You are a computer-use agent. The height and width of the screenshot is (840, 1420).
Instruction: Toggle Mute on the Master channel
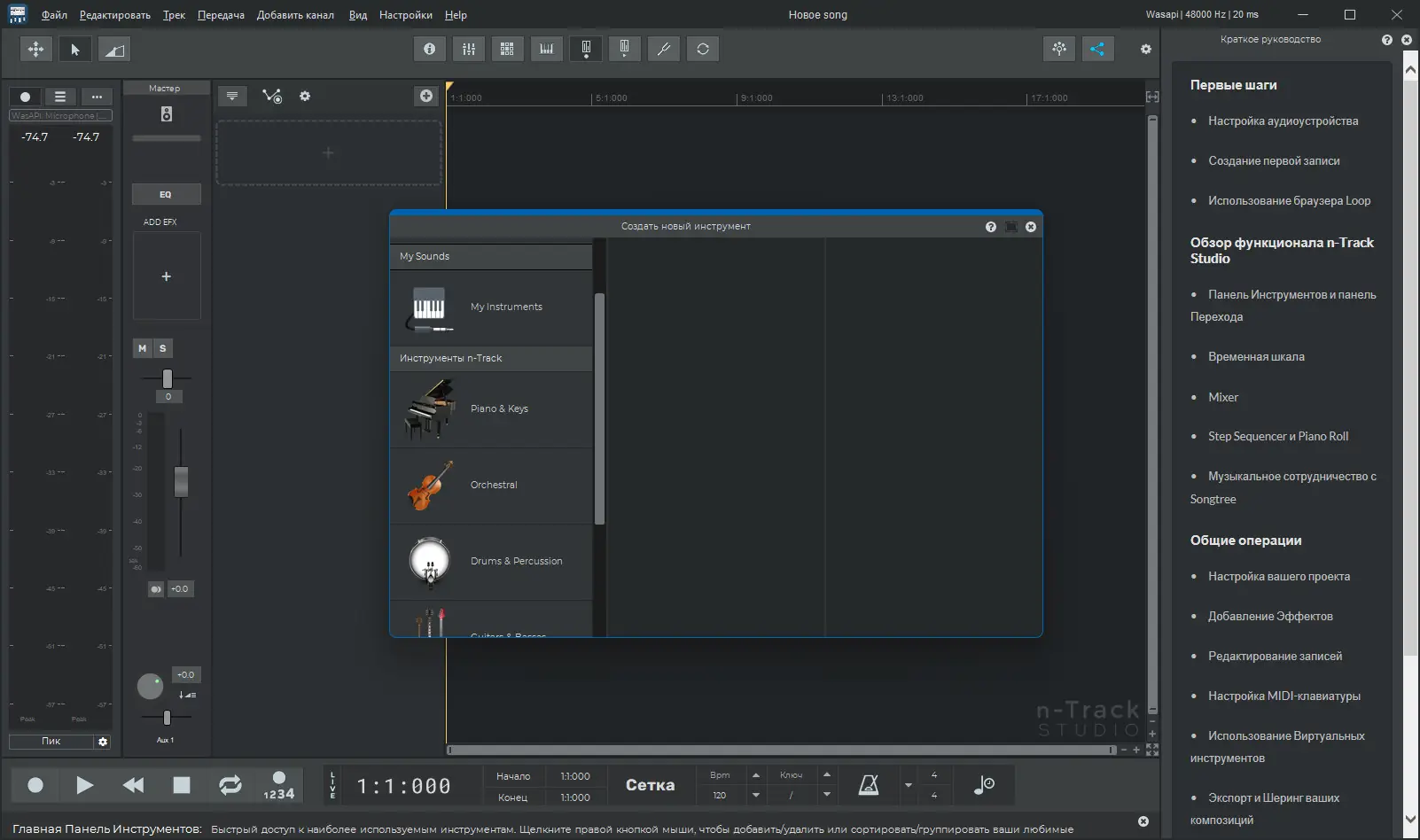tap(143, 348)
